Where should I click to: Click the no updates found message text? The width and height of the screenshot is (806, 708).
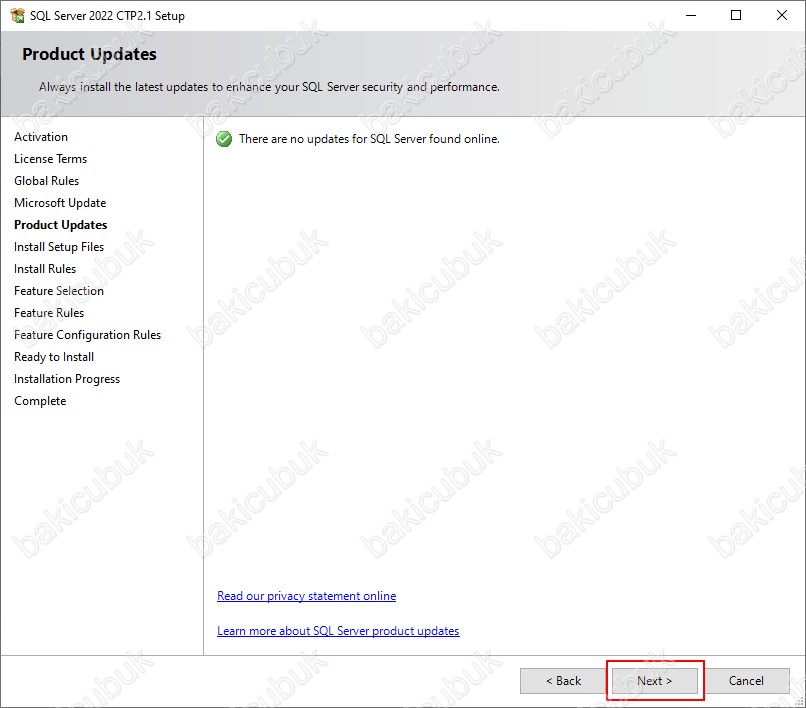[369, 139]
